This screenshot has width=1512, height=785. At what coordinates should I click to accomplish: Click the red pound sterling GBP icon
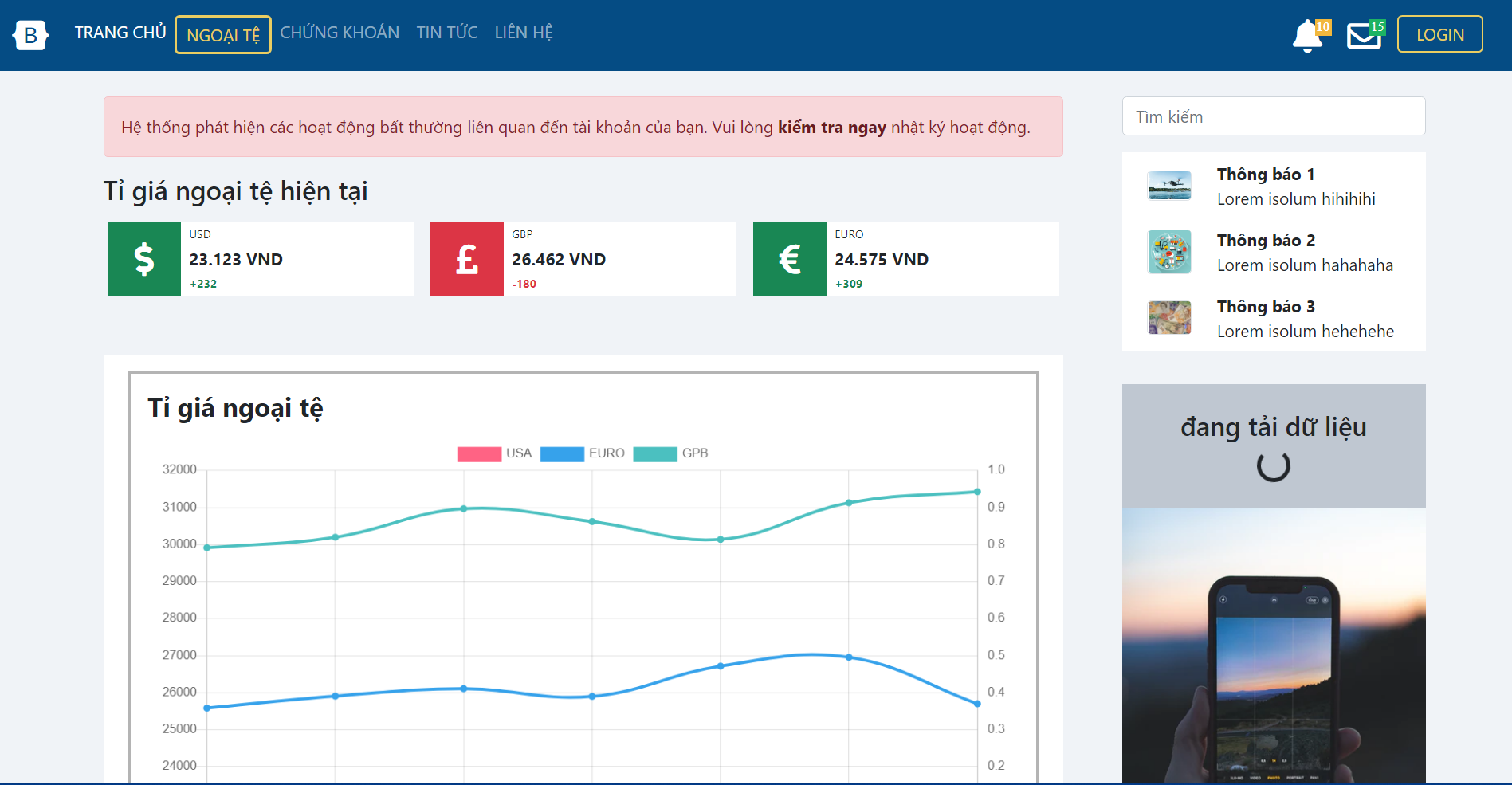pos(467,259)
